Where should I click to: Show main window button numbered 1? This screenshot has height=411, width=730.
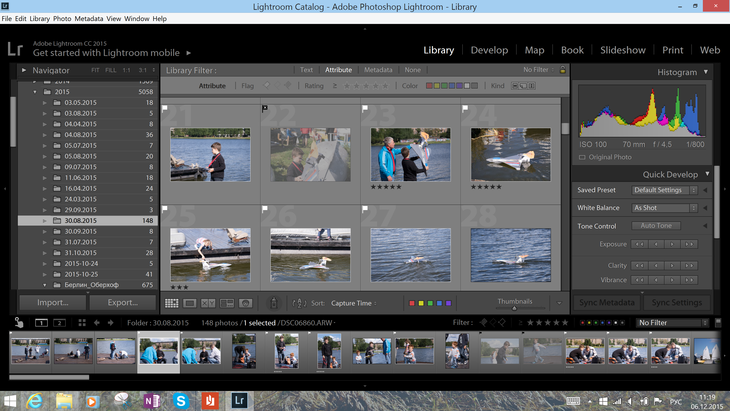pos(41,323)
